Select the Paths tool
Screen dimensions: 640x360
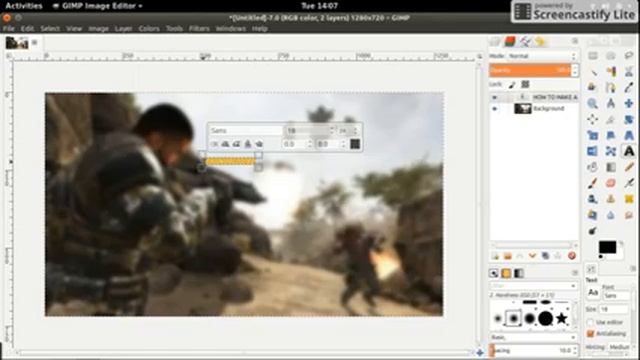pyautogui.click(x=611, y=87)
